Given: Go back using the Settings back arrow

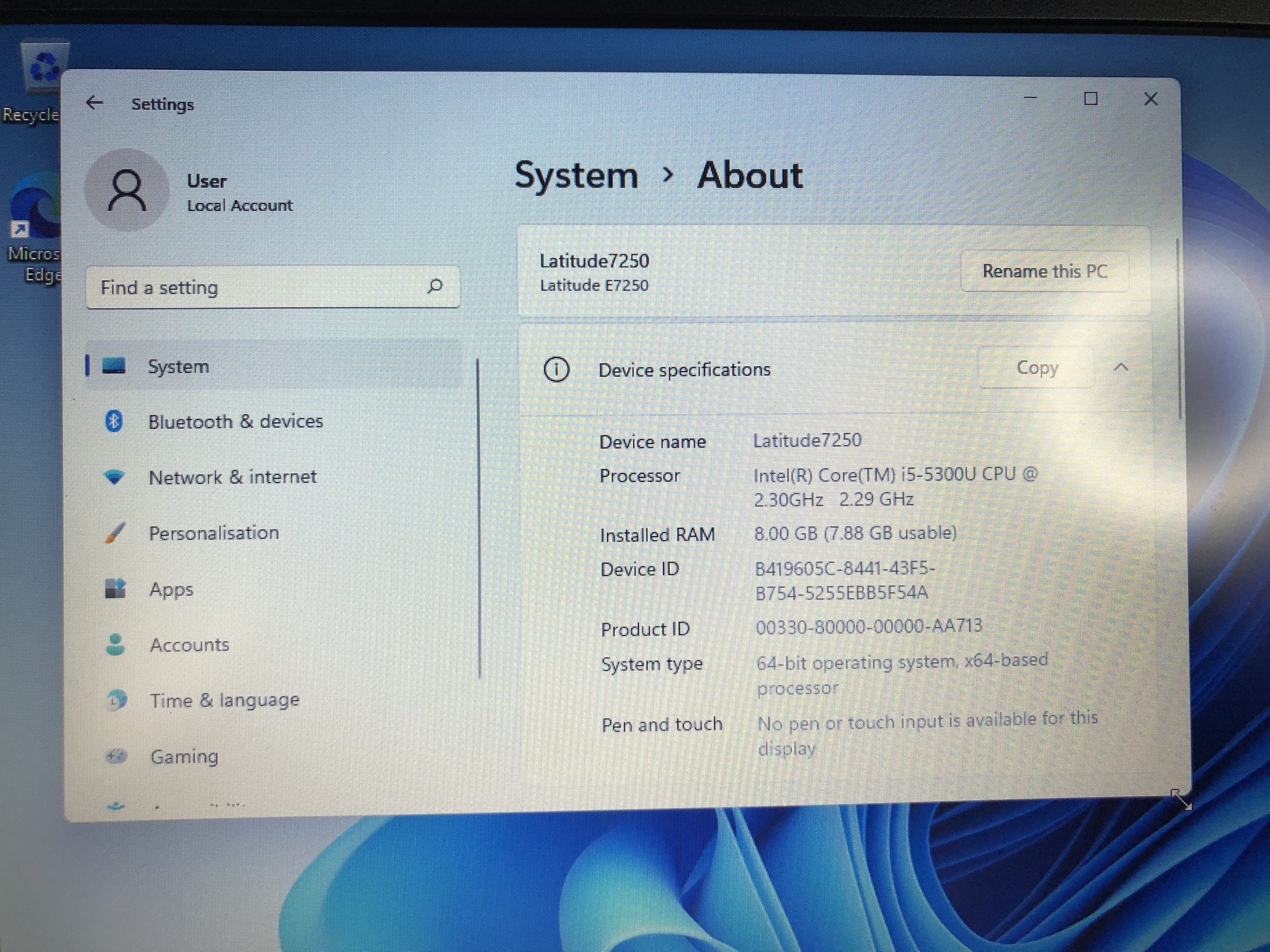Looking at the screenshot, I should (94, 103).
